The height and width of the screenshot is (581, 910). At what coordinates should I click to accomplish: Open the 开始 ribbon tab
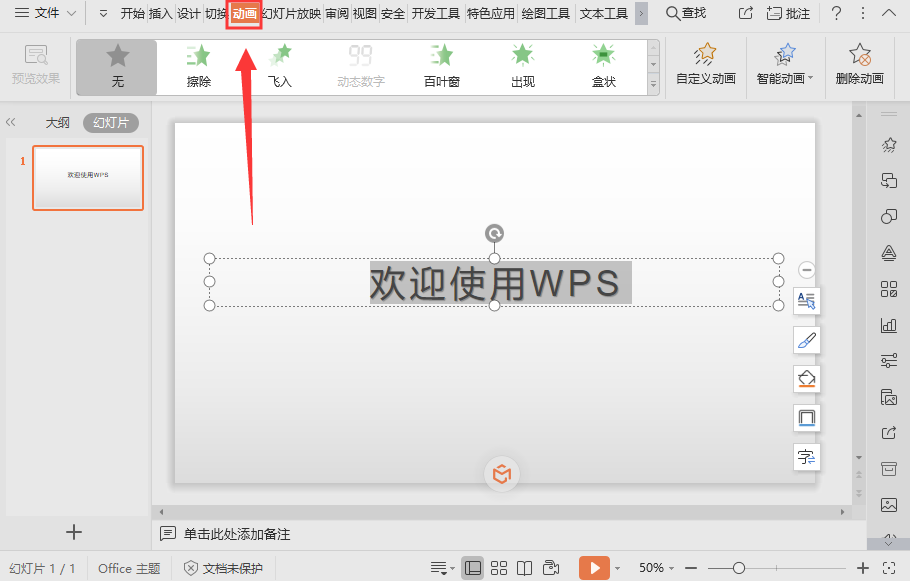[132, 13]
